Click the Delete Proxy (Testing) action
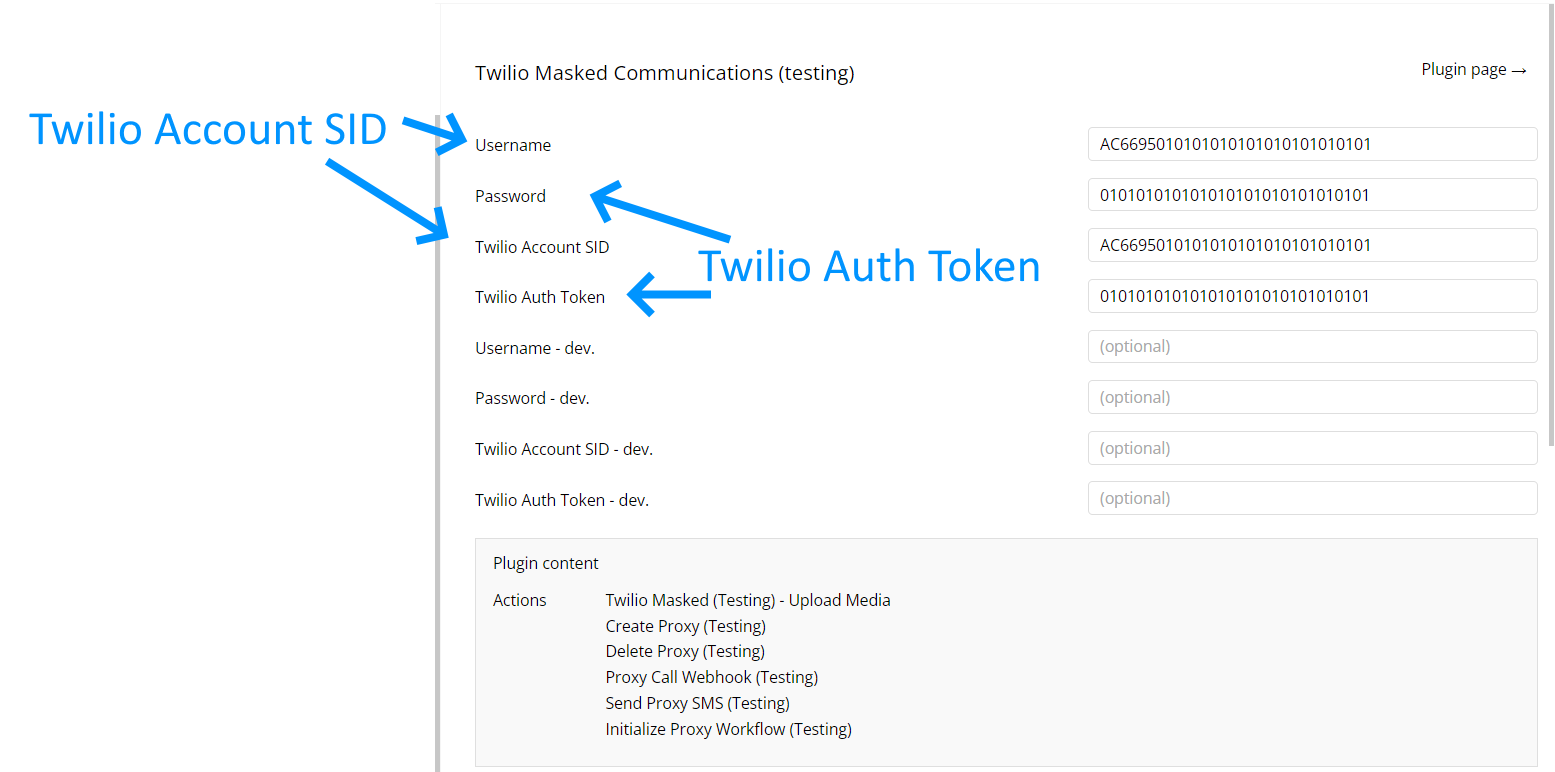 click(685, 651)
